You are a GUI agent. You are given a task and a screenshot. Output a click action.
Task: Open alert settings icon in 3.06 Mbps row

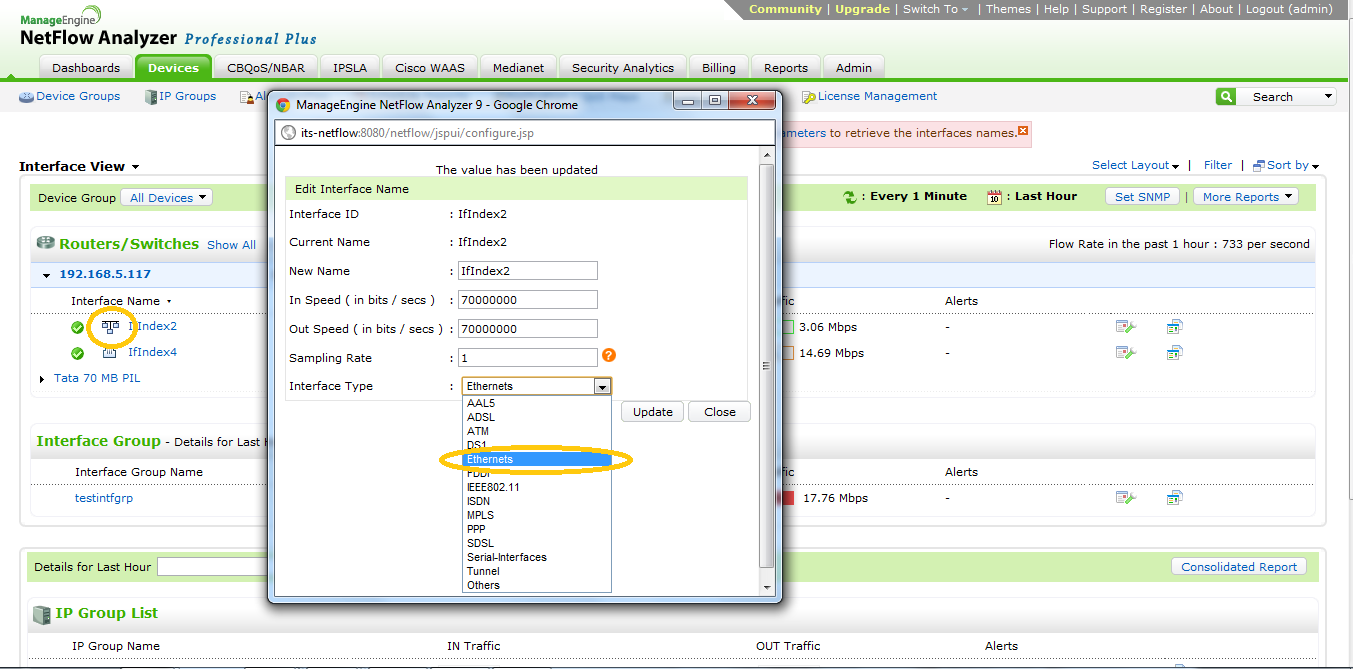point(1126,326)
